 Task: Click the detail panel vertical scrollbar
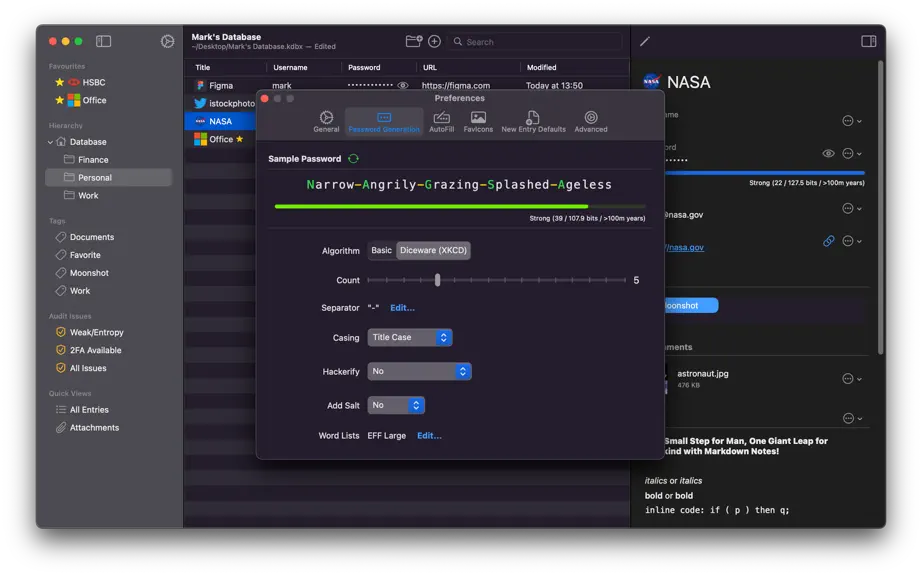click(x=880, y=209)
